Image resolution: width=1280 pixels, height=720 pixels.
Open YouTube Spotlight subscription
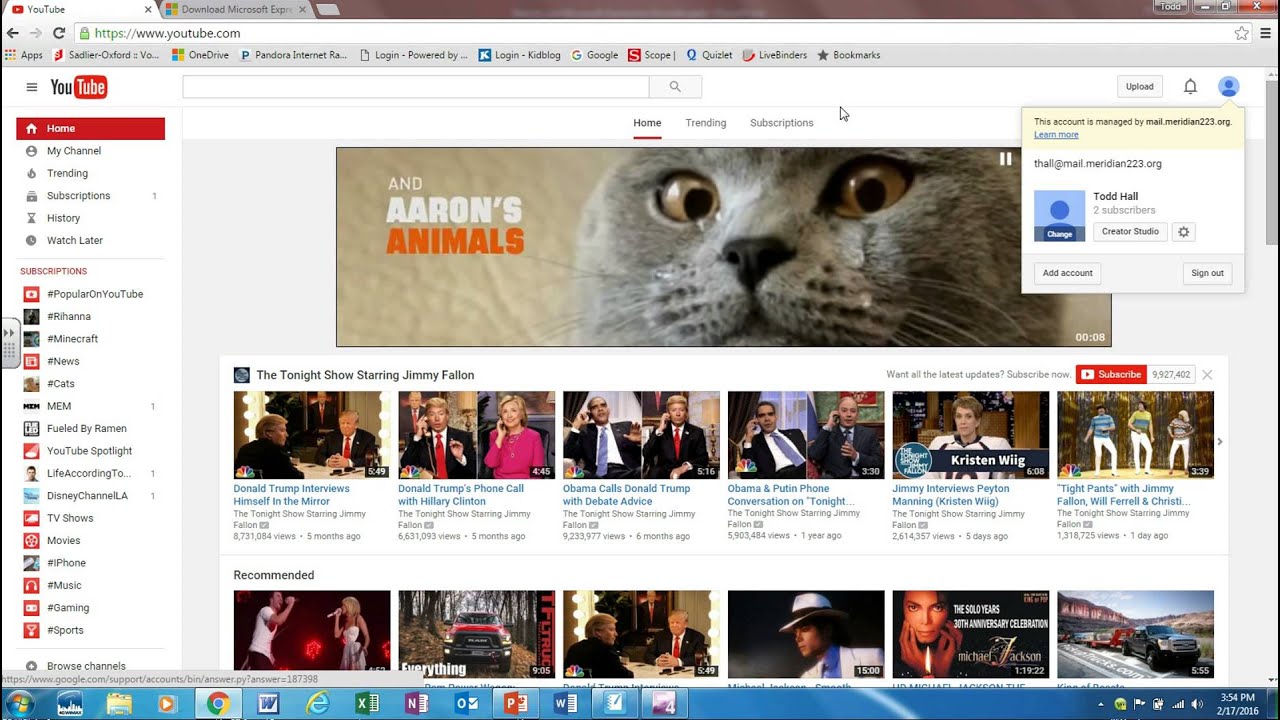[x=90, y=451]
